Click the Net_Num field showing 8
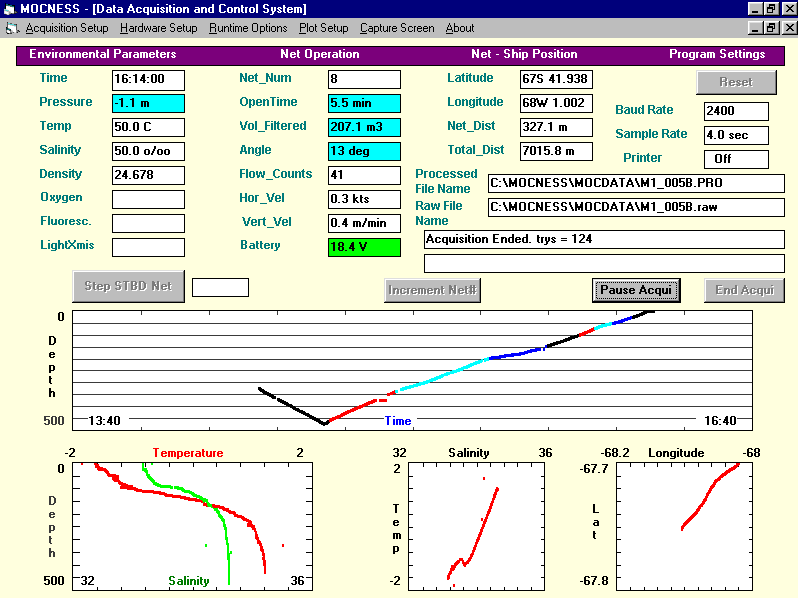This screenshot has width=798, height=598. tap(364, 79)
